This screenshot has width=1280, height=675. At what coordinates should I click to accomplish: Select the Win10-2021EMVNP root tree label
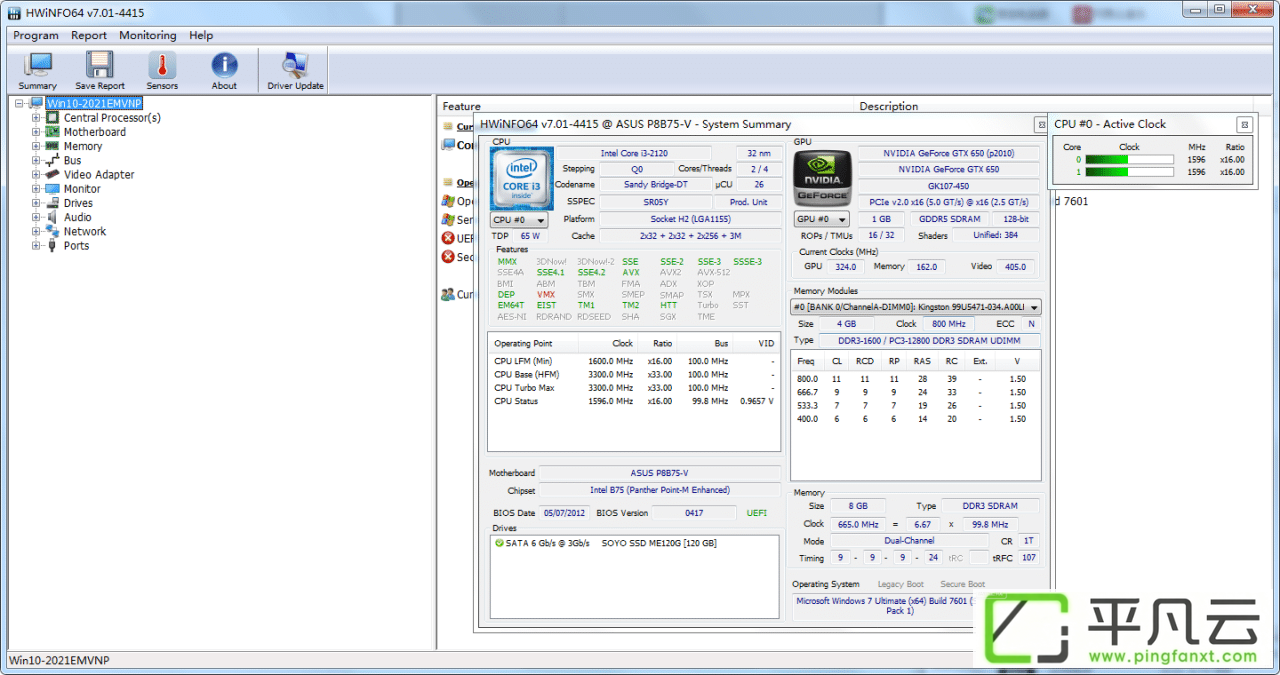[94, 103]
